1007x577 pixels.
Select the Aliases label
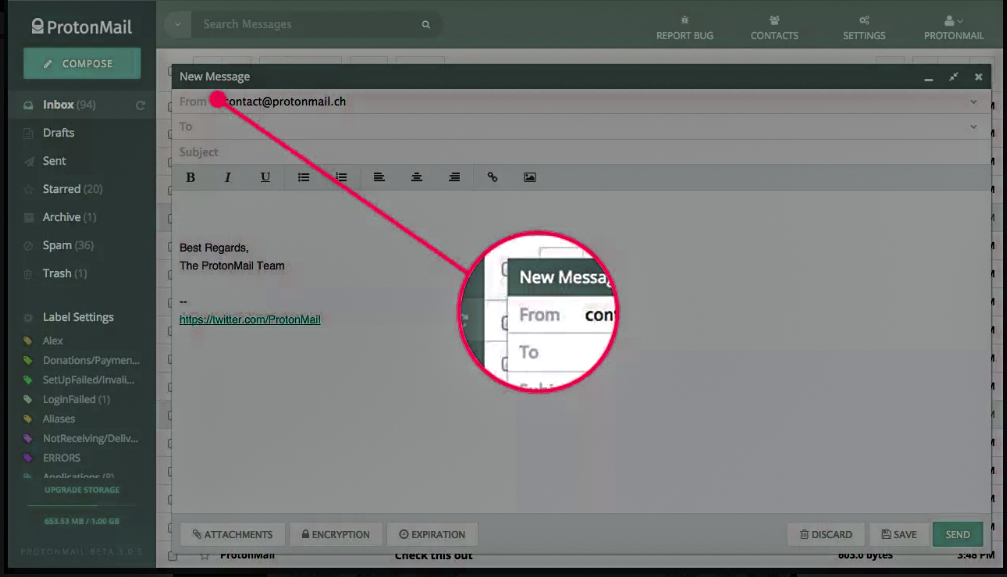[58, 419]
